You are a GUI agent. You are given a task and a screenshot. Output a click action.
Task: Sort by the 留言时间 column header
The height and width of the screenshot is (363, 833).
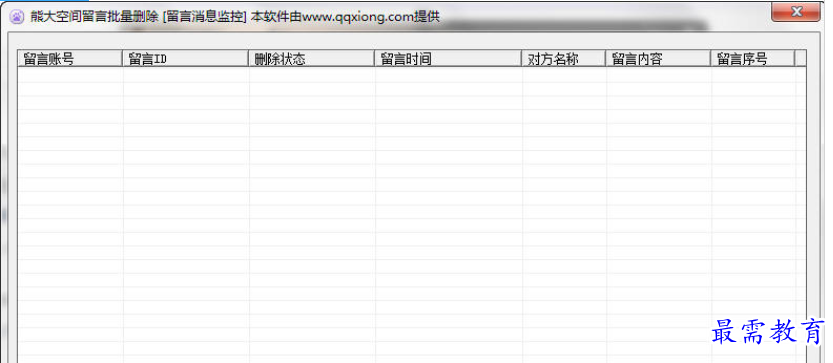point(448,58)
